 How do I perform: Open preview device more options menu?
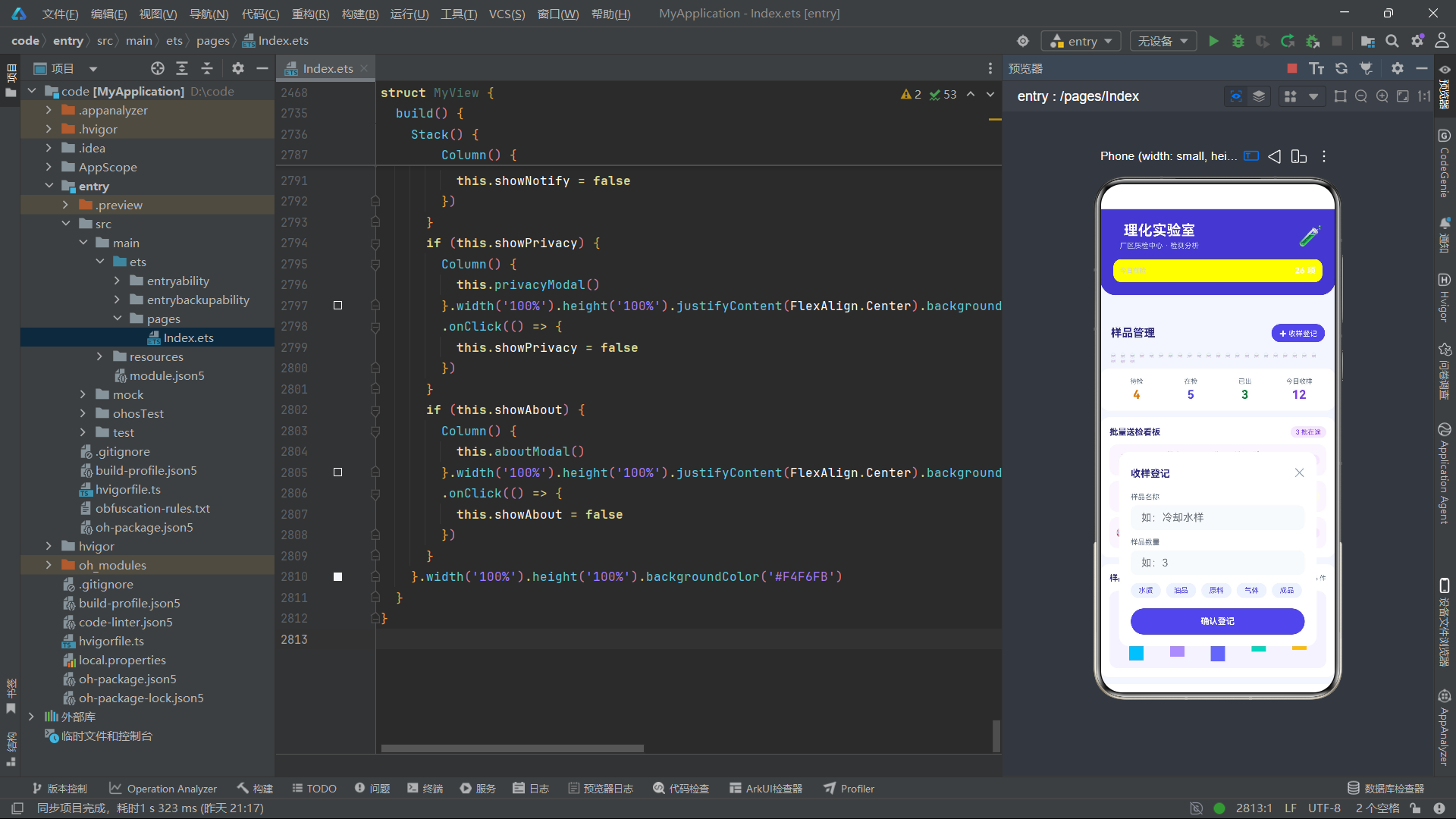coord(1324,156)
